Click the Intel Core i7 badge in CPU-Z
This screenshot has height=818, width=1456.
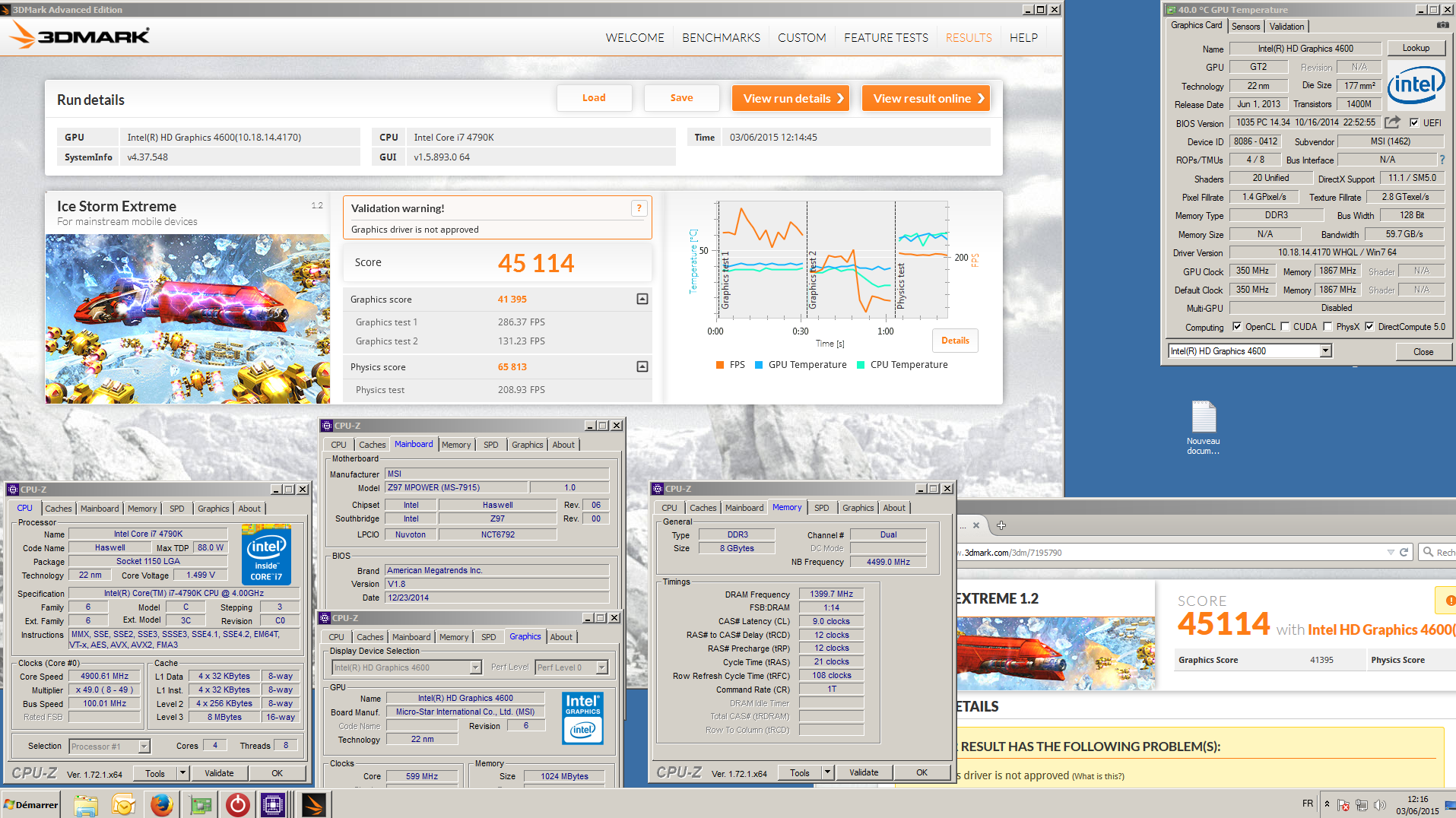pyautogui.click(x=266, y=554)
